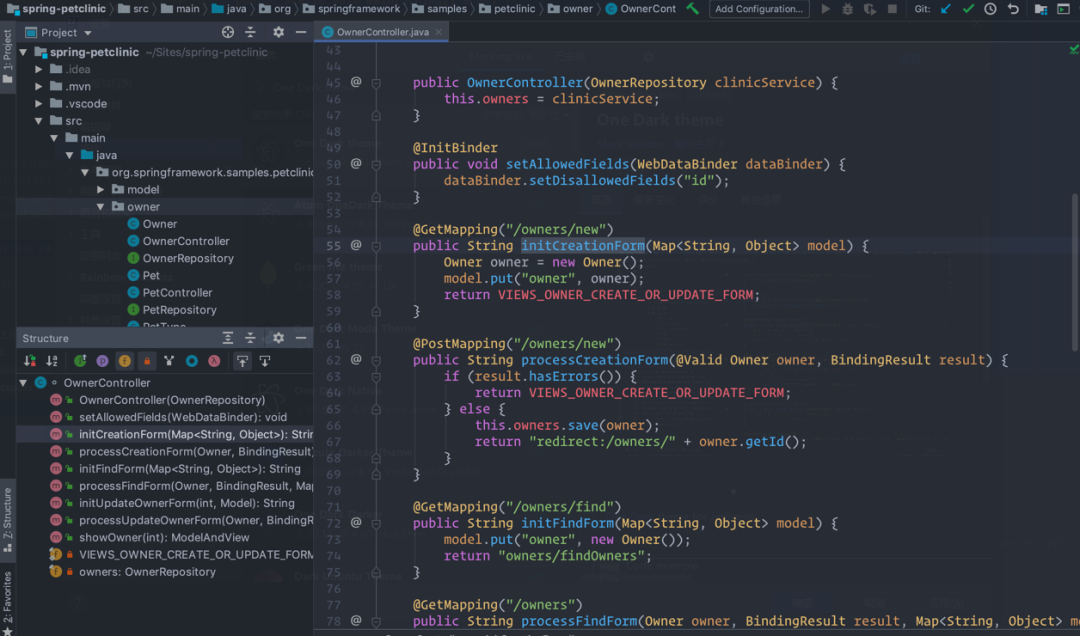Collapse the owner package

pyautogui.click(x=101, y=207)
